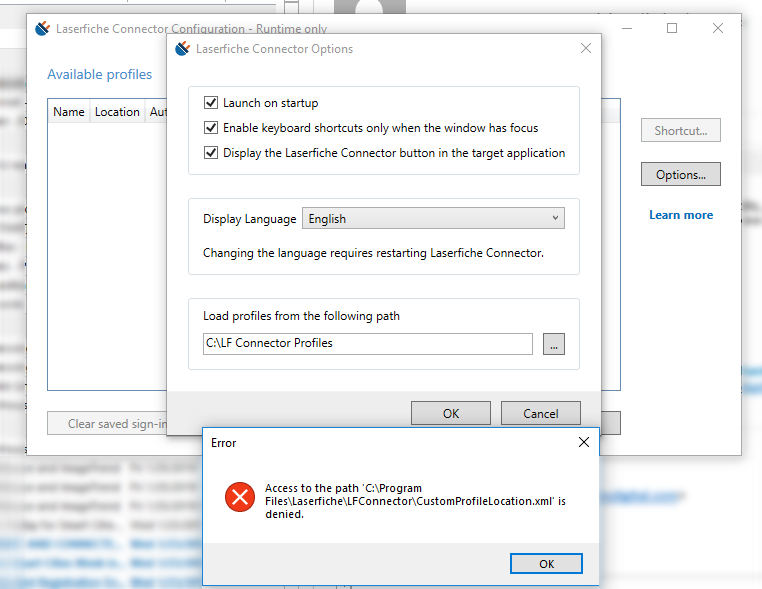Viewport: 762px width, 589px height.
Task: Close the Laserfiche Connector Options window
Action: coord(586,48)
